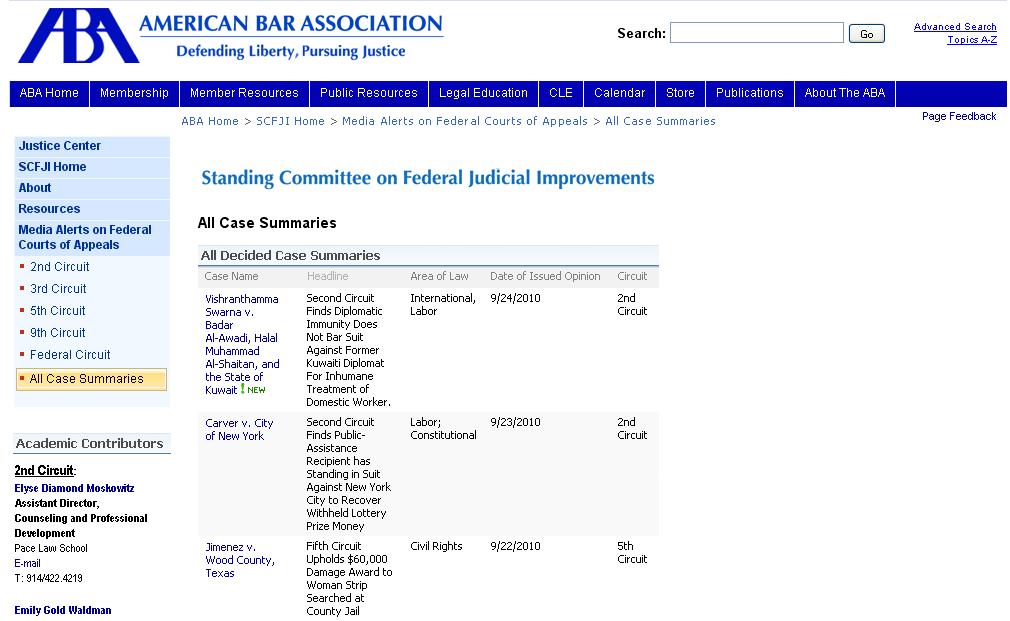Screen dimensions: 1010x621
Task: Click the Page Feedback link
Action: (958, 116)
